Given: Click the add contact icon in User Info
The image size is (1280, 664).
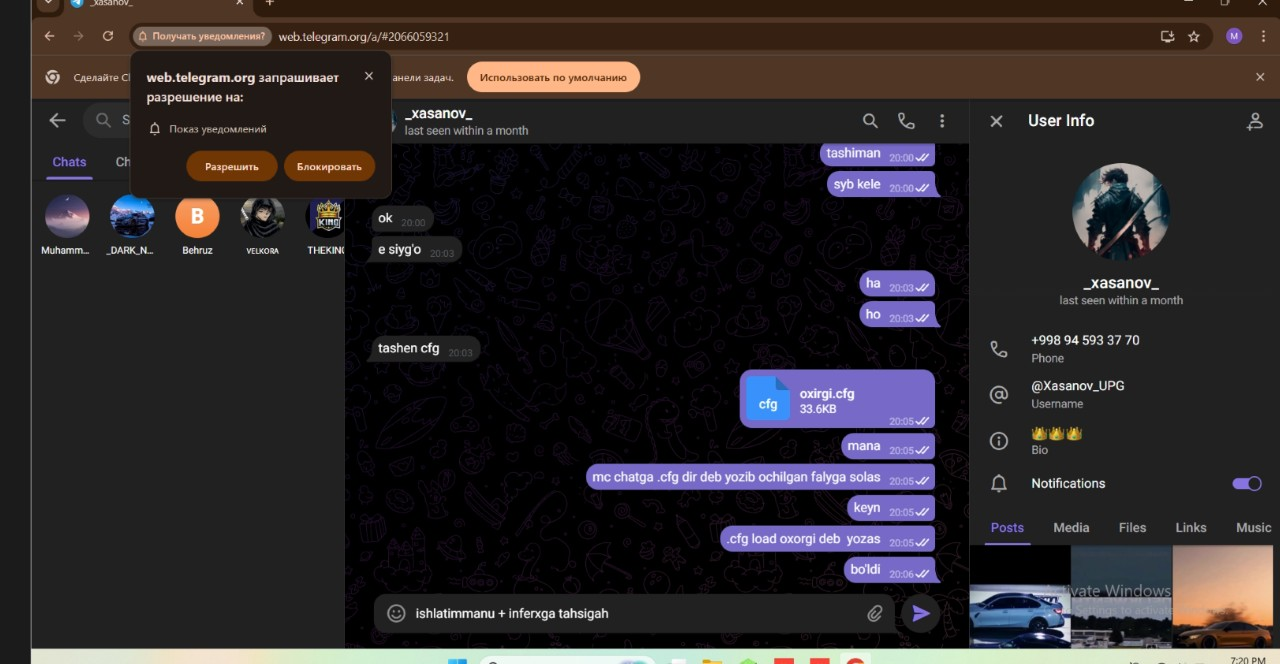Looking at the screenshot, I should tap(1254, 121).
